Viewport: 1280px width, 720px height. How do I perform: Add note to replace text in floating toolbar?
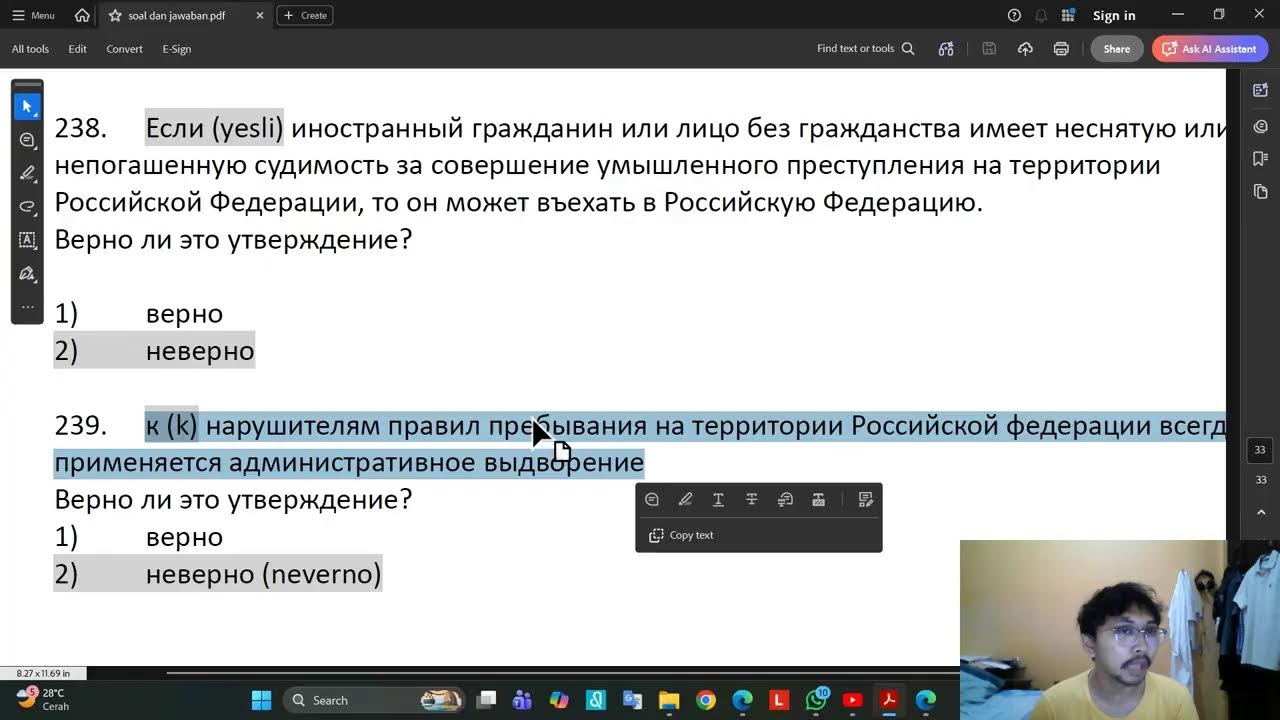coord(785,499)
